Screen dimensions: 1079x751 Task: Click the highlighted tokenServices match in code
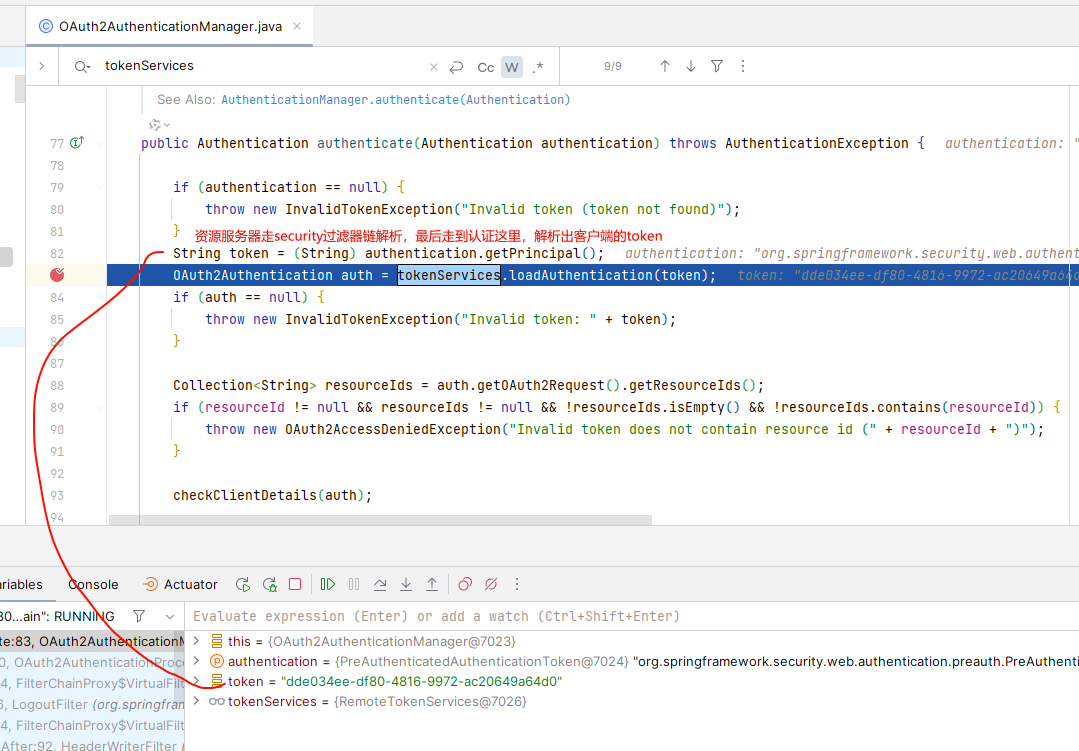point(449,275)
